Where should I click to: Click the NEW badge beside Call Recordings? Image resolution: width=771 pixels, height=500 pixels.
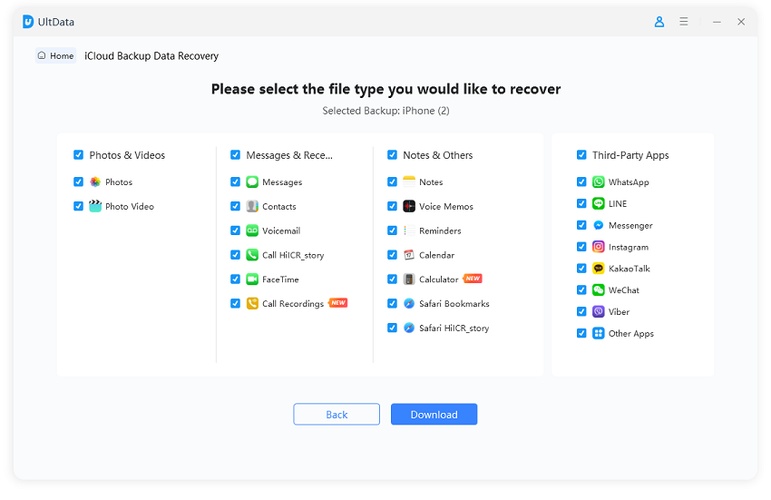[338, 302]
